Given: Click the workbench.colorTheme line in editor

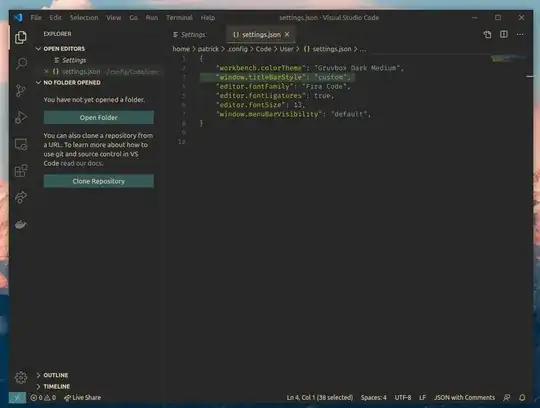Looking at the screenshot, I should point(310,68).
